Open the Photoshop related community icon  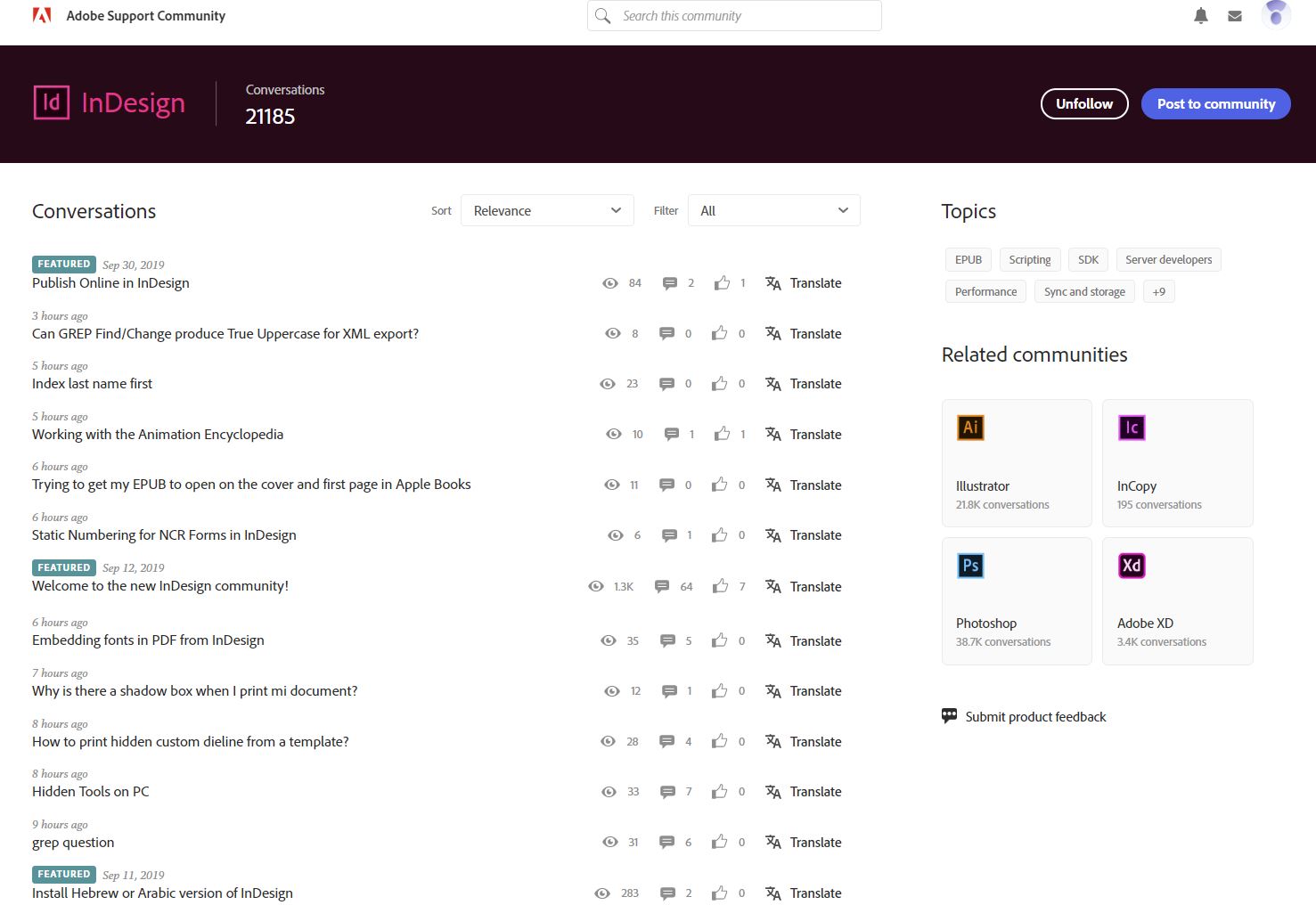pos(970,565)
